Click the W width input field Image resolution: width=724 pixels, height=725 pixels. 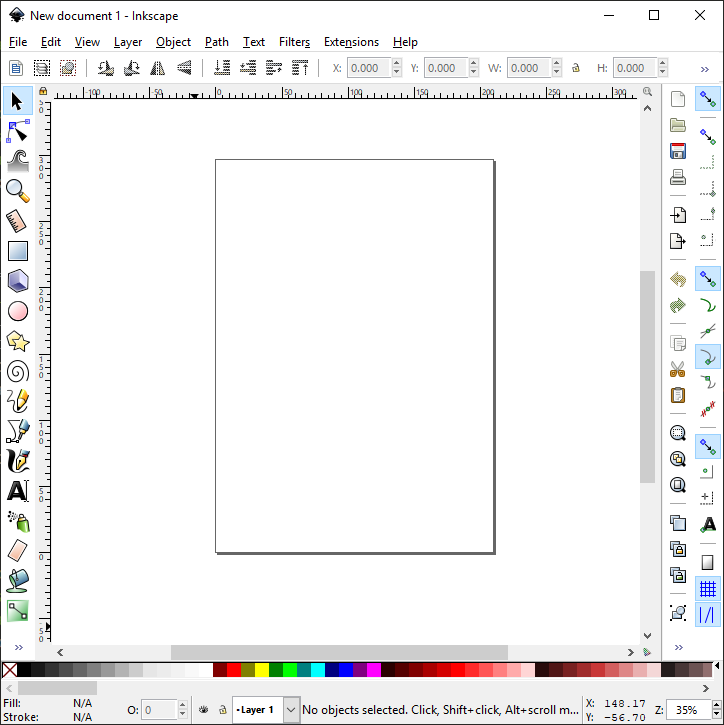pos(529,68)
